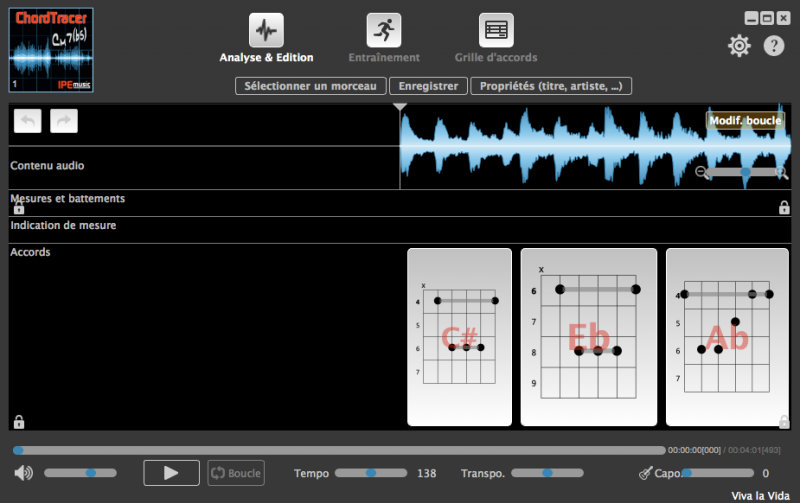Click the speaker volume icon
The height and width of the screenshot is (503, 800).
coord(23,473)
